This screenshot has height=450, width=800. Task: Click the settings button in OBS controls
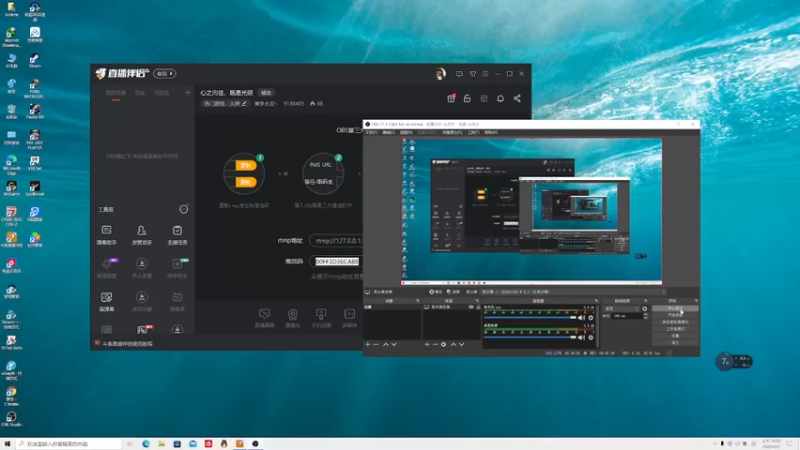point(675,336)
